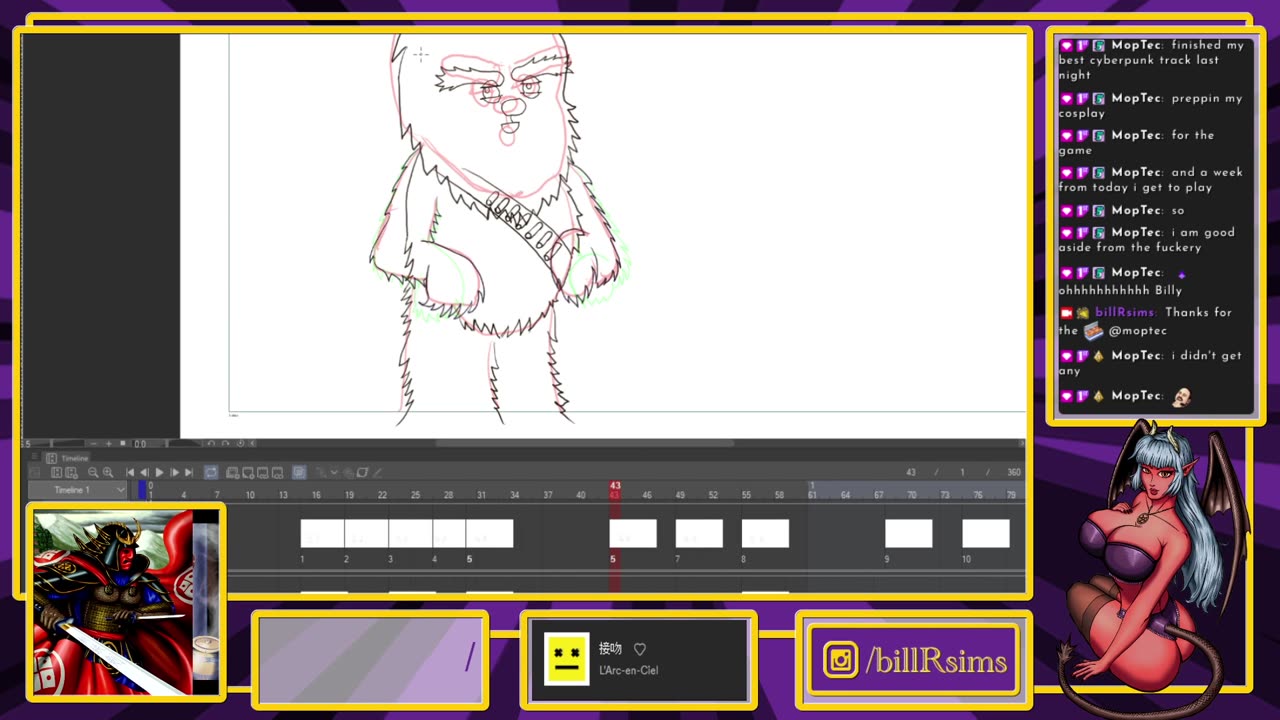Screen dimensions: 1280x720
Task: Click the current frame value 43 readout
Action: pos(911,472)
